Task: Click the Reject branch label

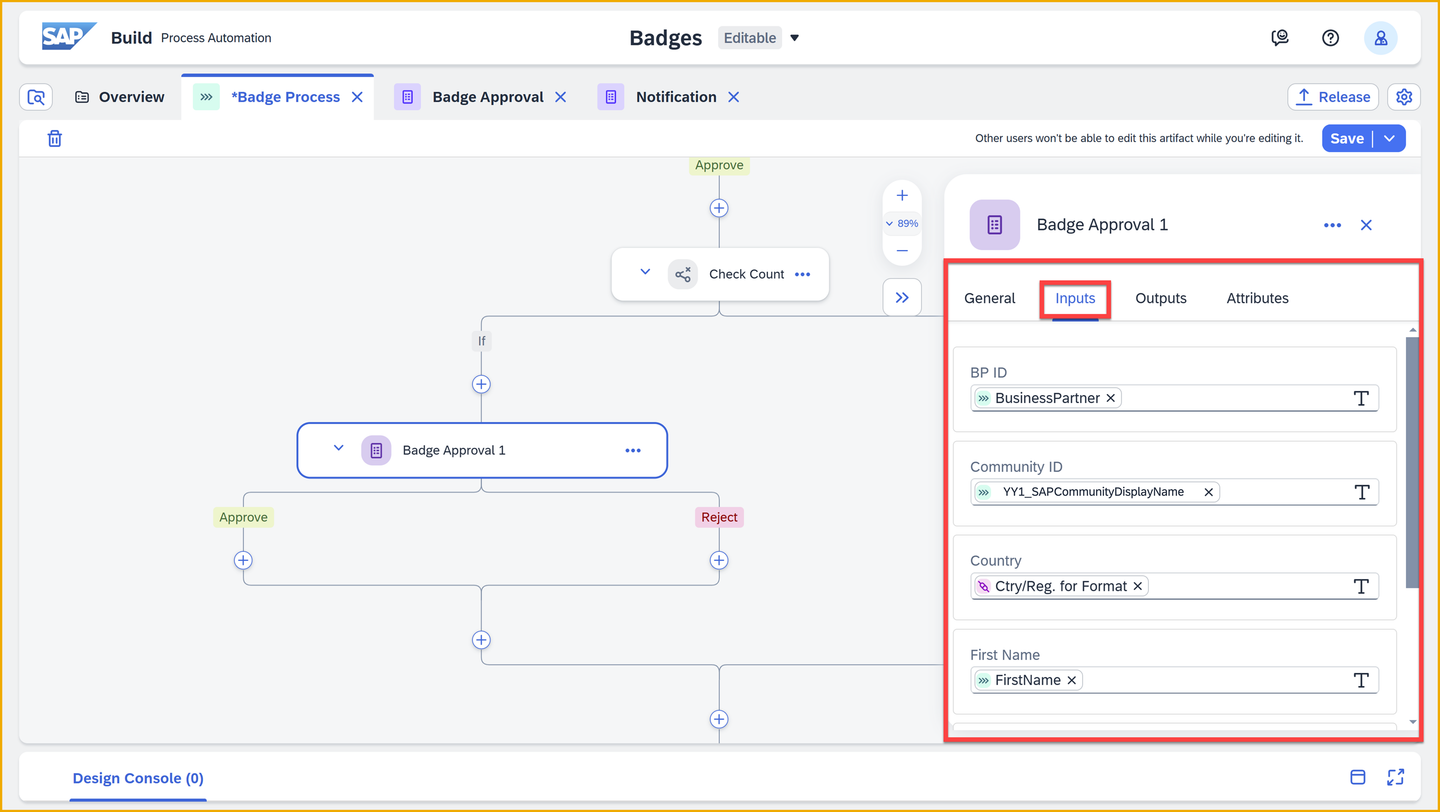Action: tap(719, 517)
